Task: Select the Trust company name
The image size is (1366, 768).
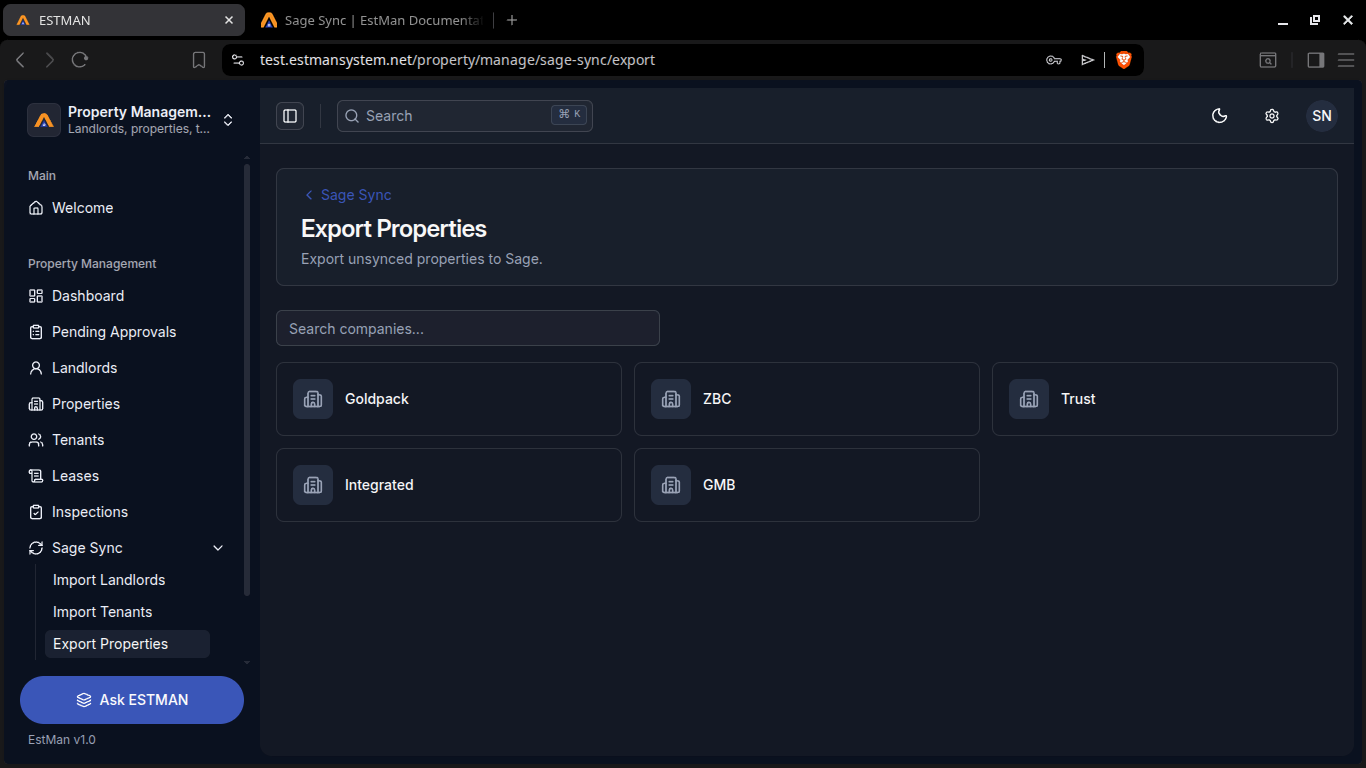Action: coord(1078,399)
